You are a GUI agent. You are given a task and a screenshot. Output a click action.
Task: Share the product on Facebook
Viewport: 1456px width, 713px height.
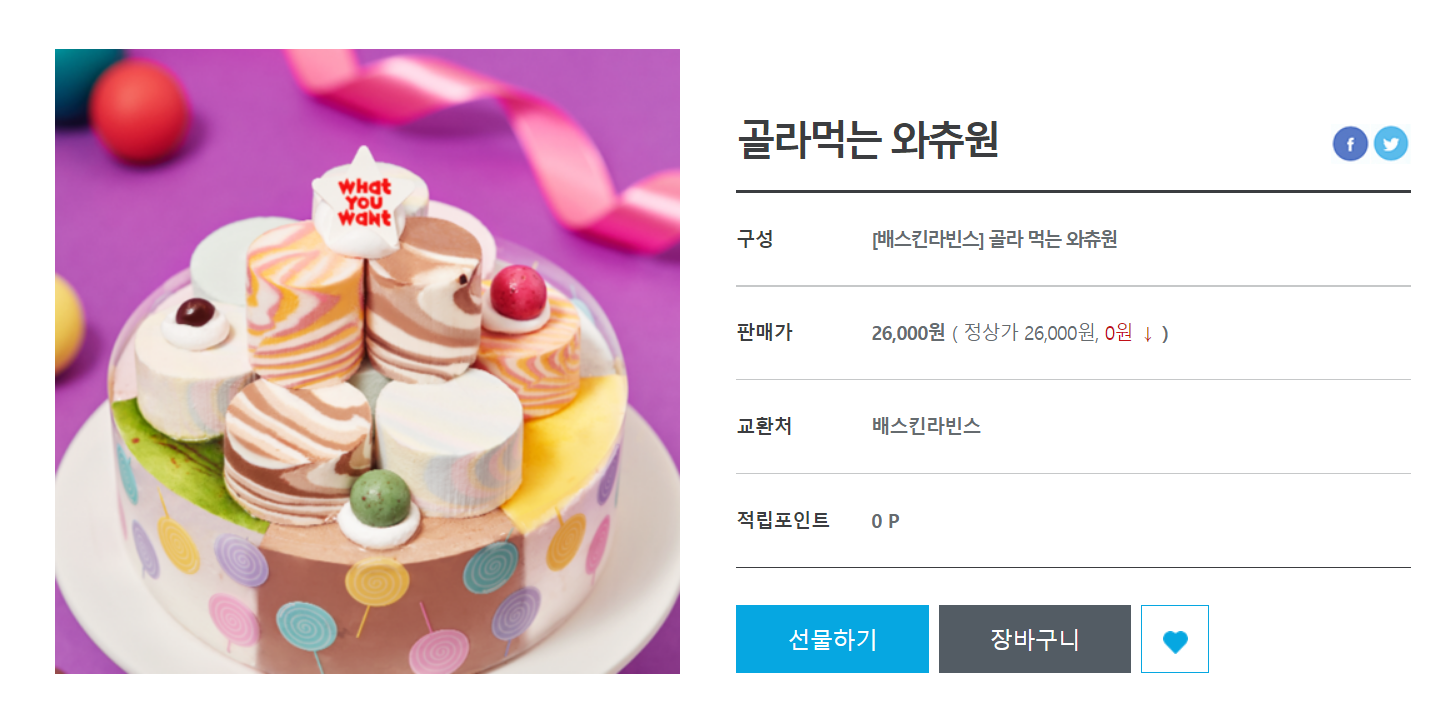tap(1350, 144)
